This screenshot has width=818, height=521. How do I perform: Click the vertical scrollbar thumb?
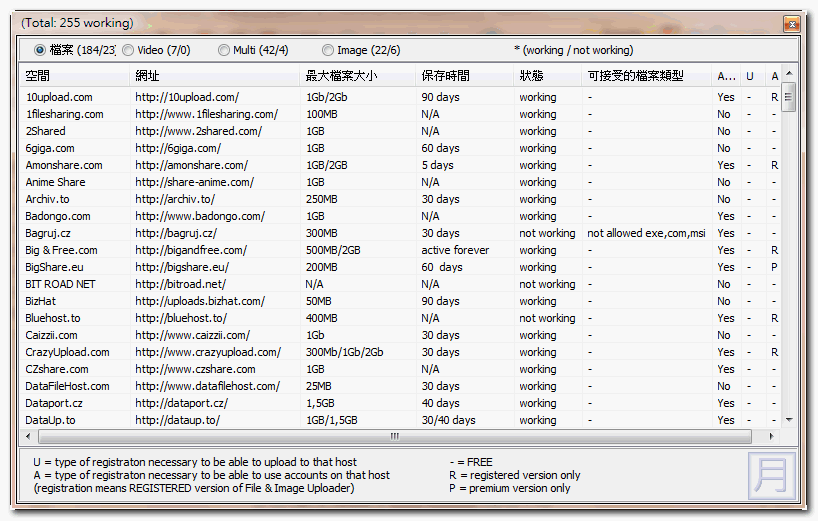789,97
